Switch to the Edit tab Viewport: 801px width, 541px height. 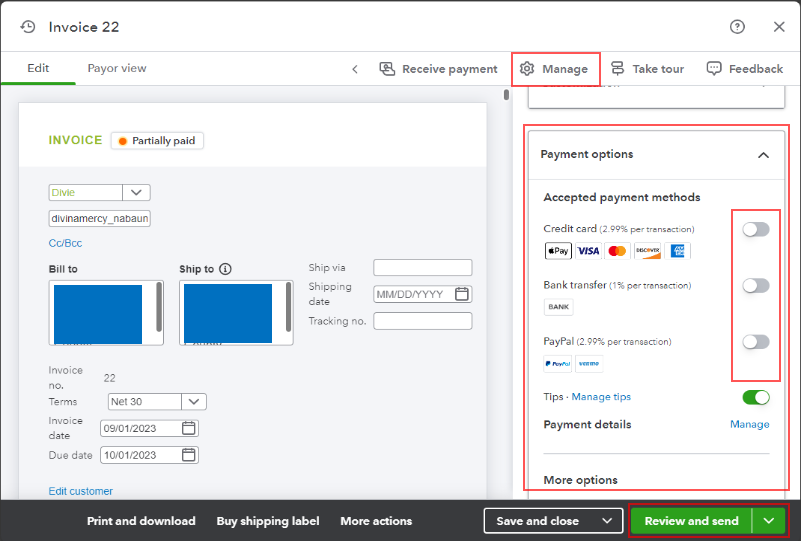pos(38,68)
